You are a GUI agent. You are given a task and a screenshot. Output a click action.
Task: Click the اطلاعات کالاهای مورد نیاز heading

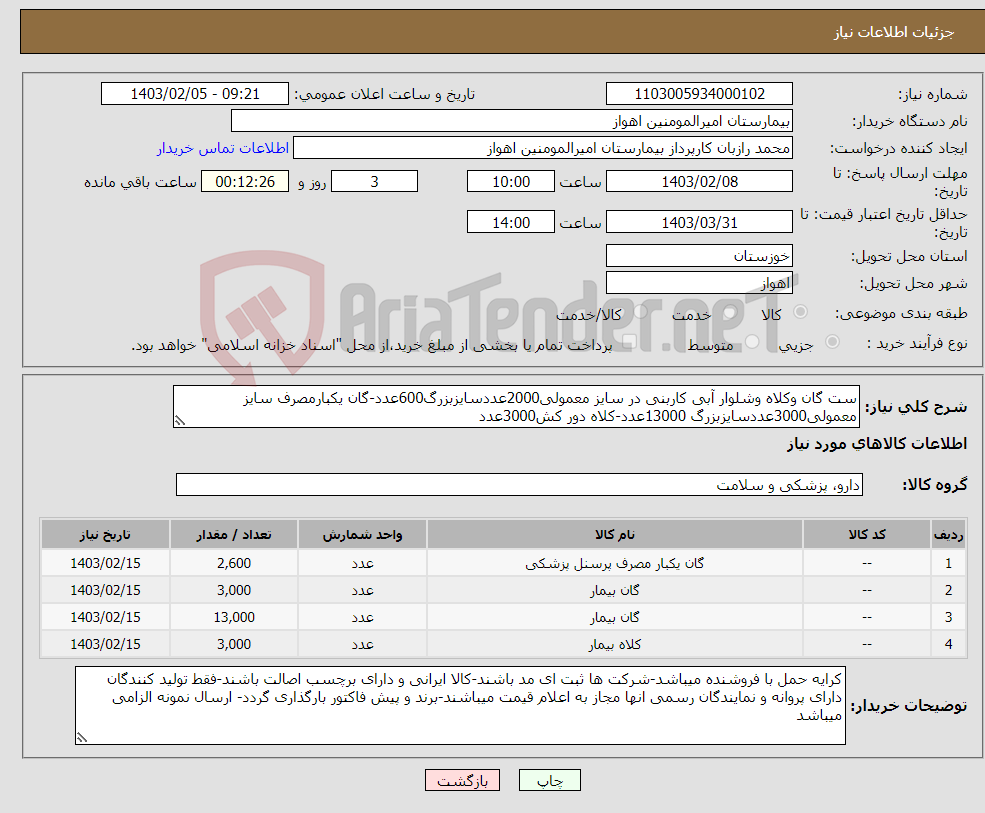tap(877, 444)
